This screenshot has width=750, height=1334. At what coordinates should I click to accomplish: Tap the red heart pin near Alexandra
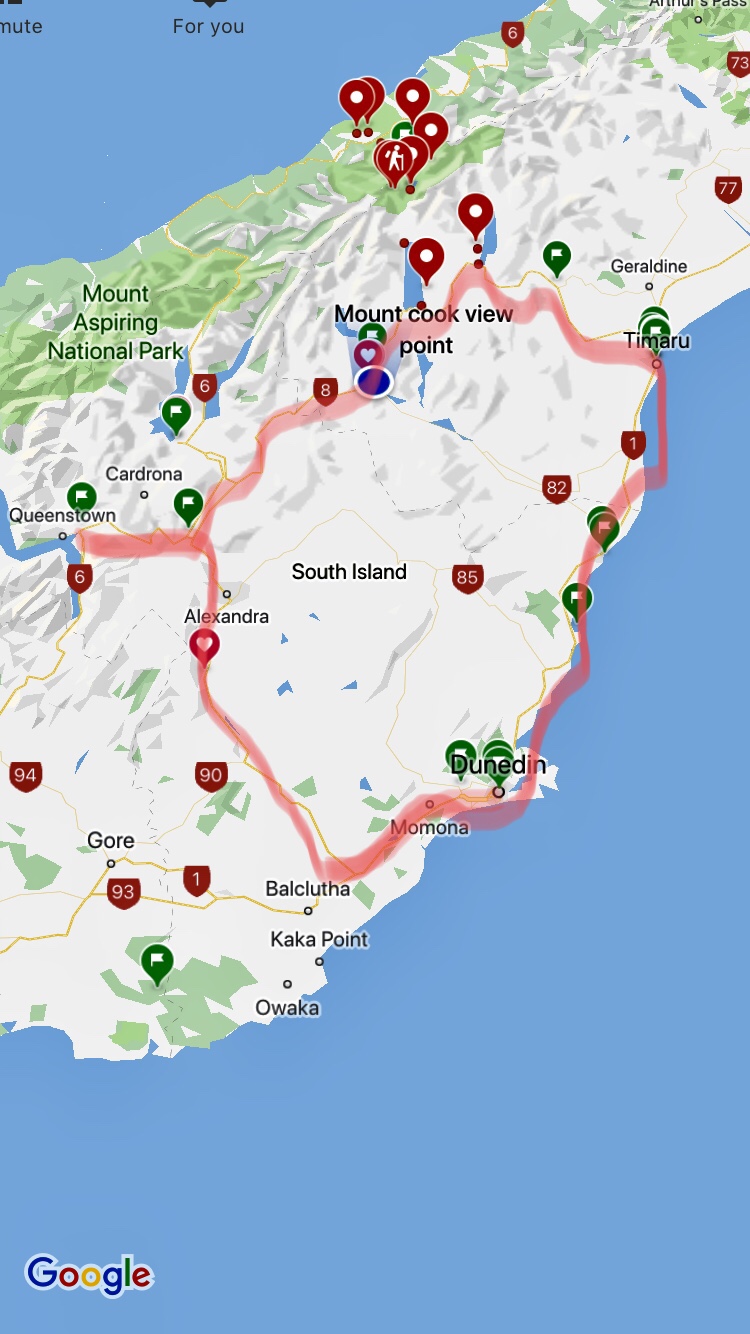(204, 647)
